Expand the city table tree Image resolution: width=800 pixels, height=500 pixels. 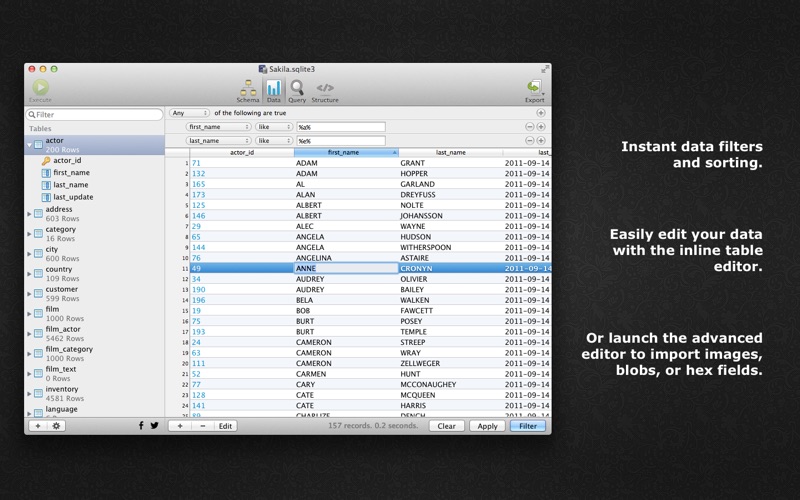(x=29, y=254)
